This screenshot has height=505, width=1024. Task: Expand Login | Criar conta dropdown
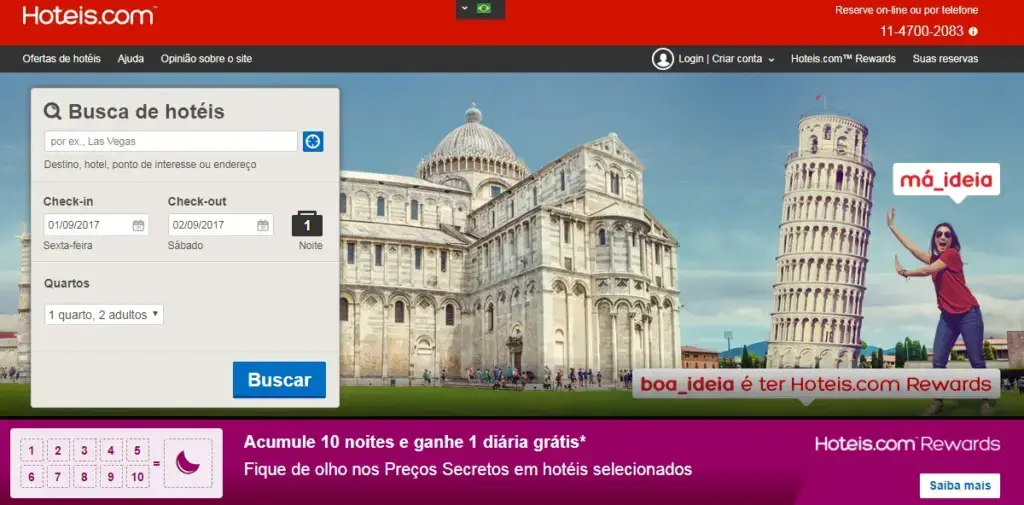pos(726,59)
